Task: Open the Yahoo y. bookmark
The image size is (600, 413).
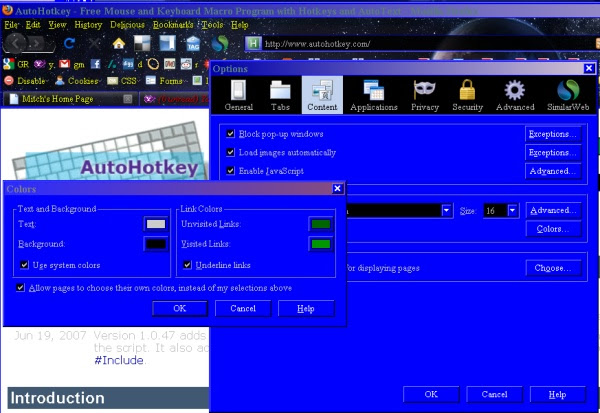Action: coord(44,64)
